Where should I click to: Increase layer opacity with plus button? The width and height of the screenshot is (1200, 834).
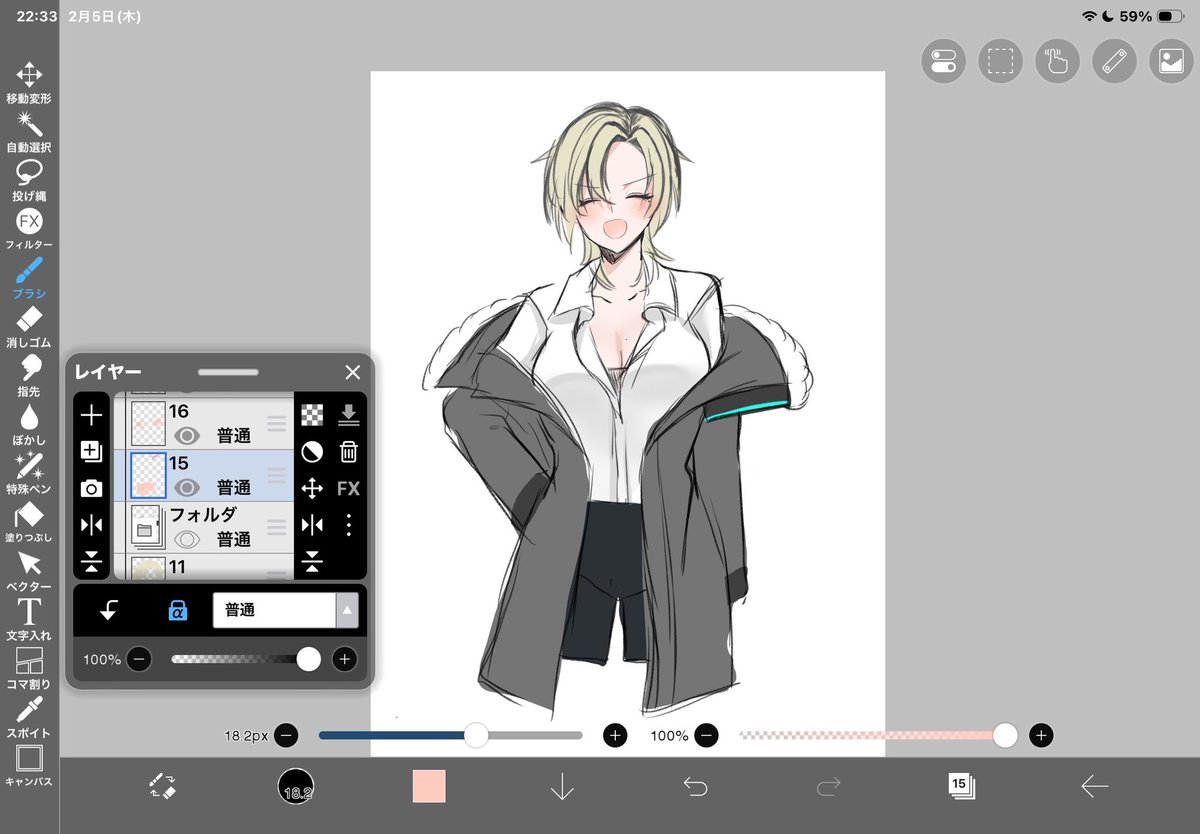pos(345,659)
